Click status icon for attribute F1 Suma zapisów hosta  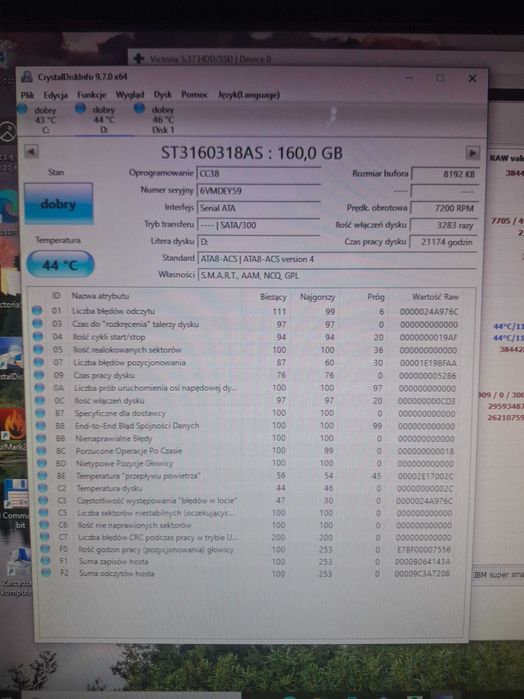point(46,561)
